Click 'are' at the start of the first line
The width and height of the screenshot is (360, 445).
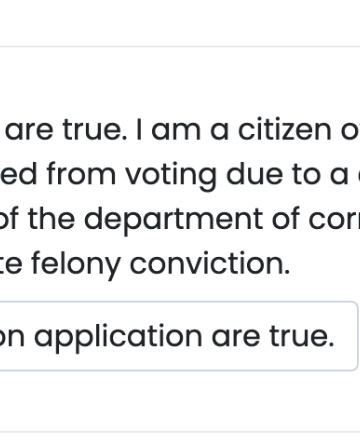[29, 132]
